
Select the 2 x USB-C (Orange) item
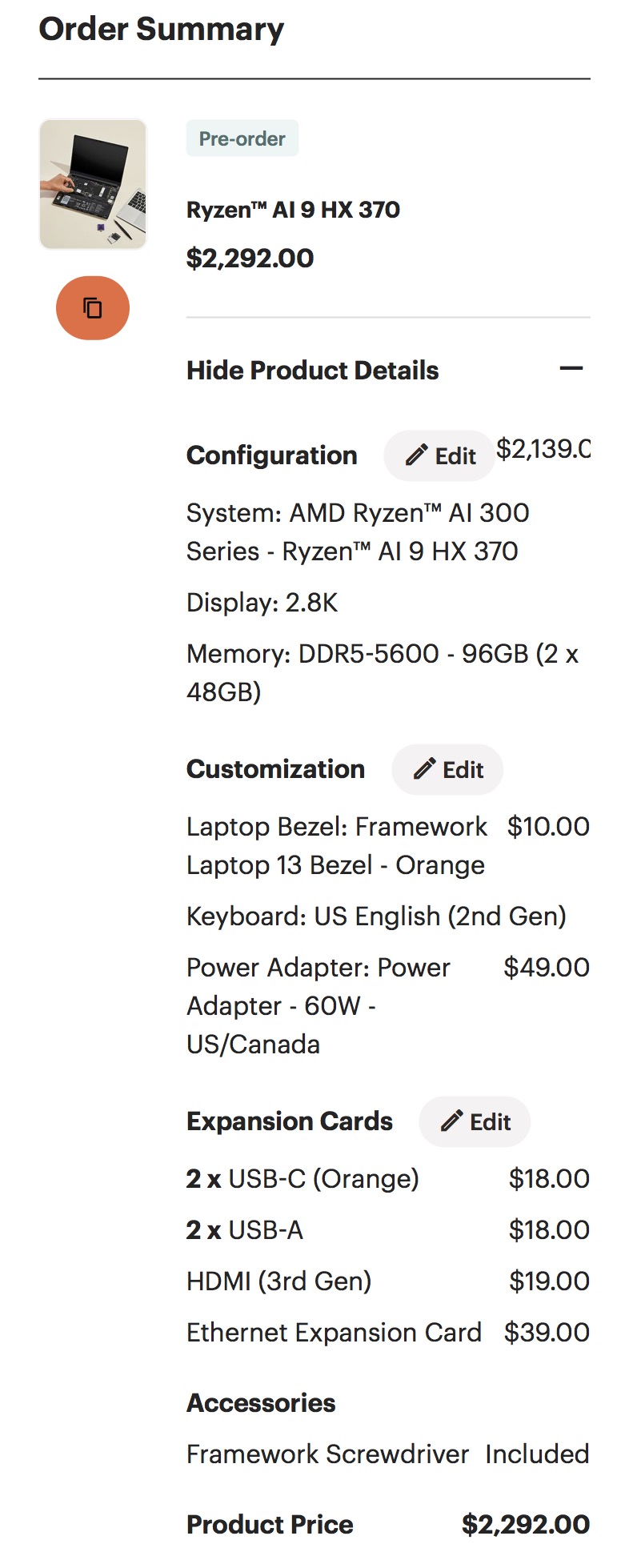pos(302,1178)
